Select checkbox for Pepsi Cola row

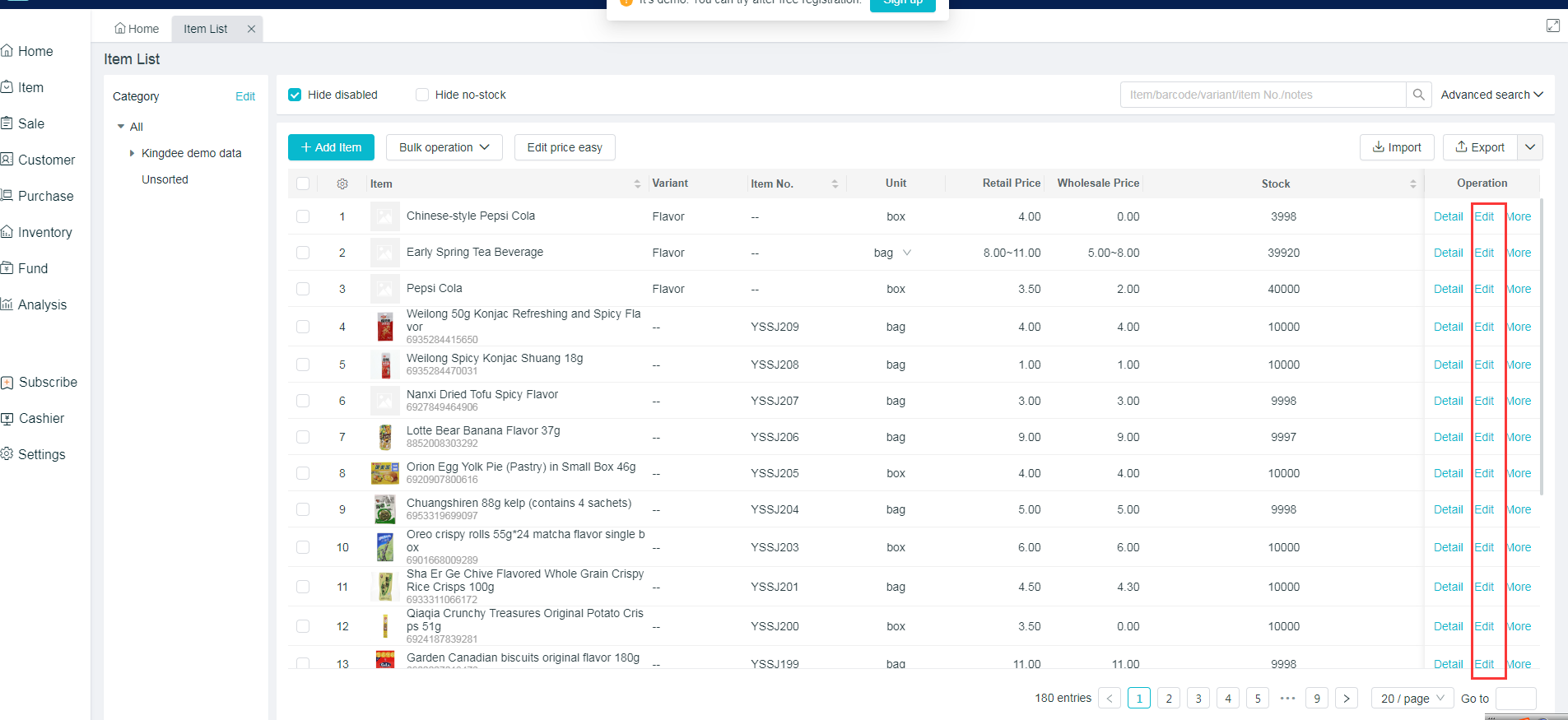click(303, 289)
